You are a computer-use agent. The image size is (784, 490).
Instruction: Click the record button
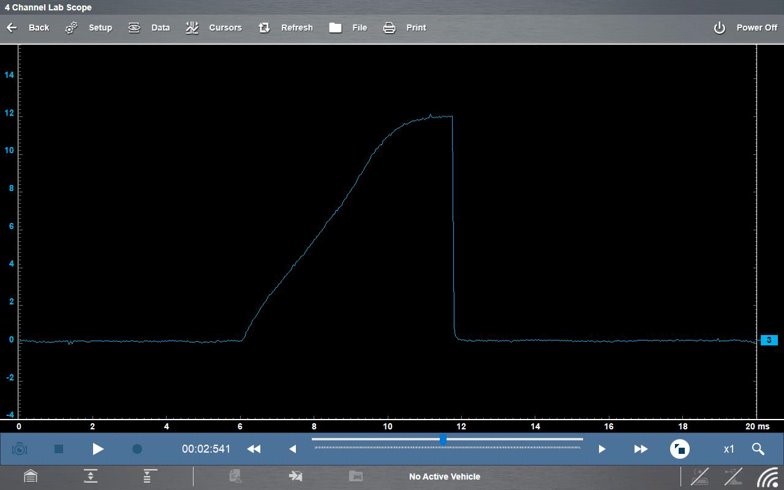coord(137,449)
